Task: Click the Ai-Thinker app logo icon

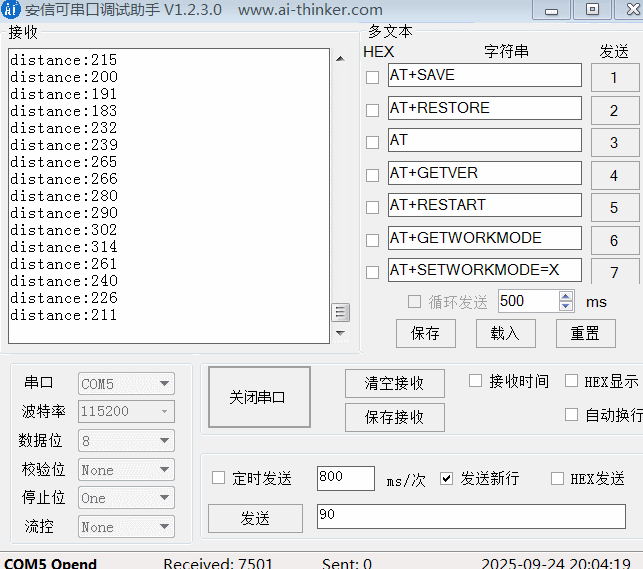Action: pos(11,10)
